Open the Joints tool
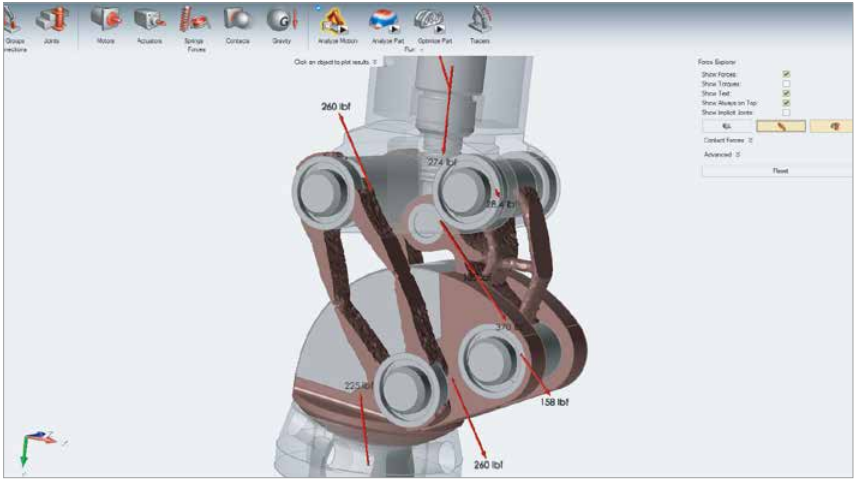 click(52, 20)
